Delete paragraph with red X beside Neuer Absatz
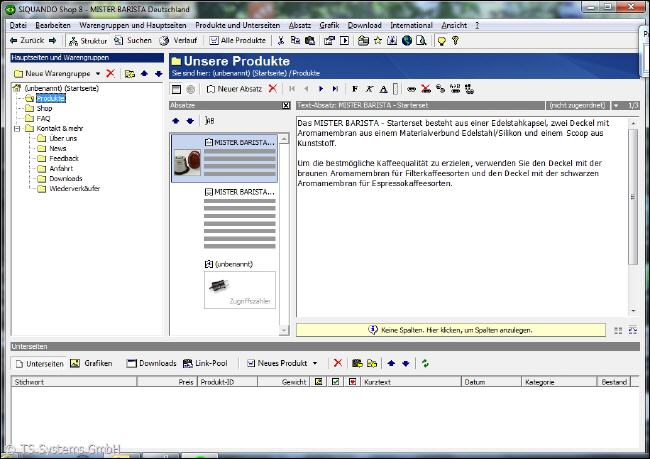650x459 pixels. pyautogui.click(x=272, y=89)
